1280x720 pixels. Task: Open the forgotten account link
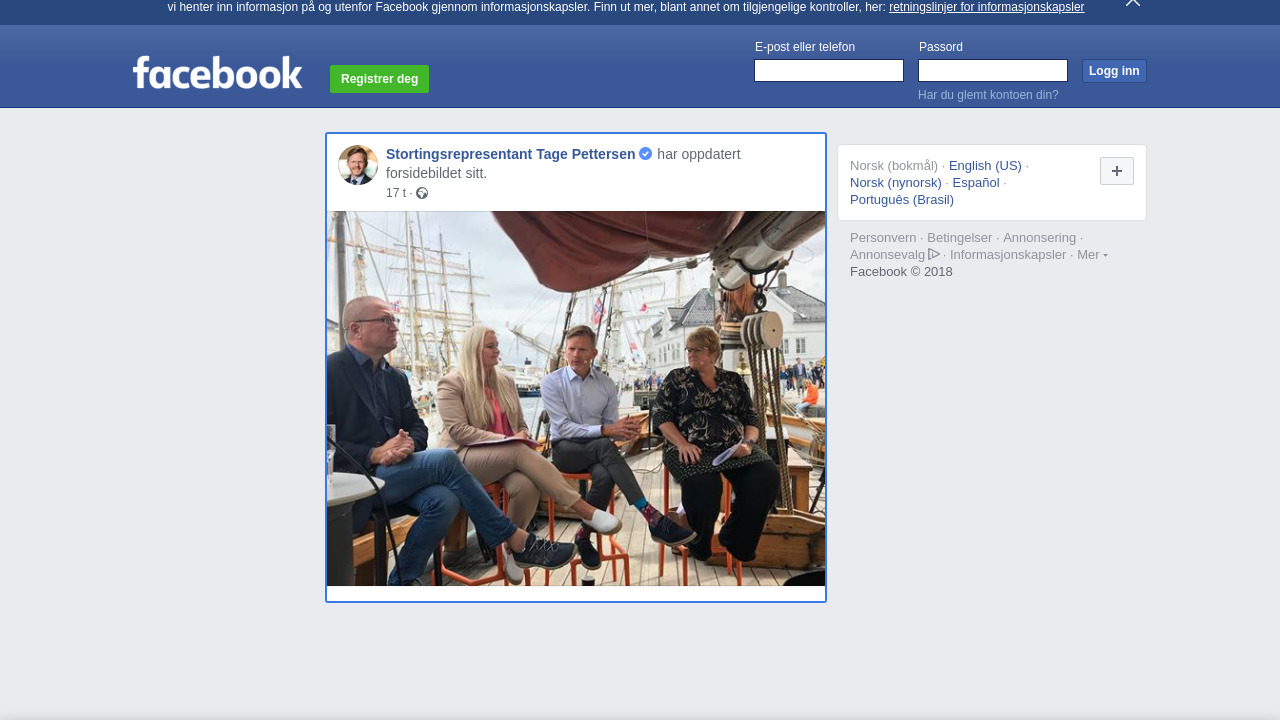pyautogui.click(x=987, y=95)
